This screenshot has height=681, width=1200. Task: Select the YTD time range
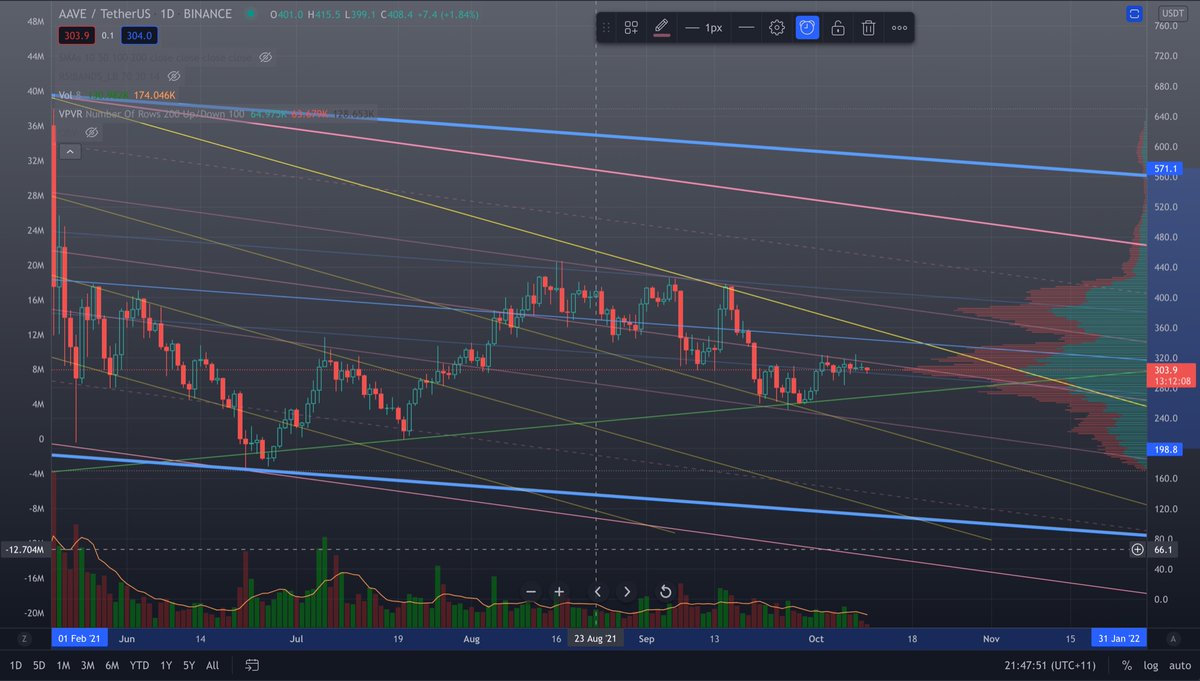tap(140, 665)
